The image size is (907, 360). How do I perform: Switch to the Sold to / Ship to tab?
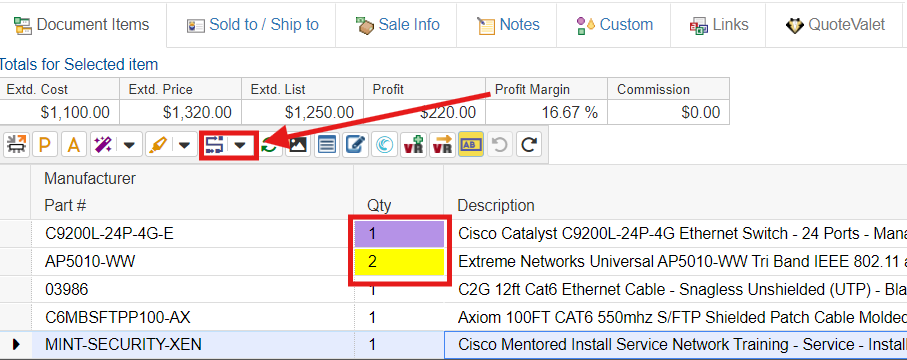pyautogui.click(x=252, y=25)
